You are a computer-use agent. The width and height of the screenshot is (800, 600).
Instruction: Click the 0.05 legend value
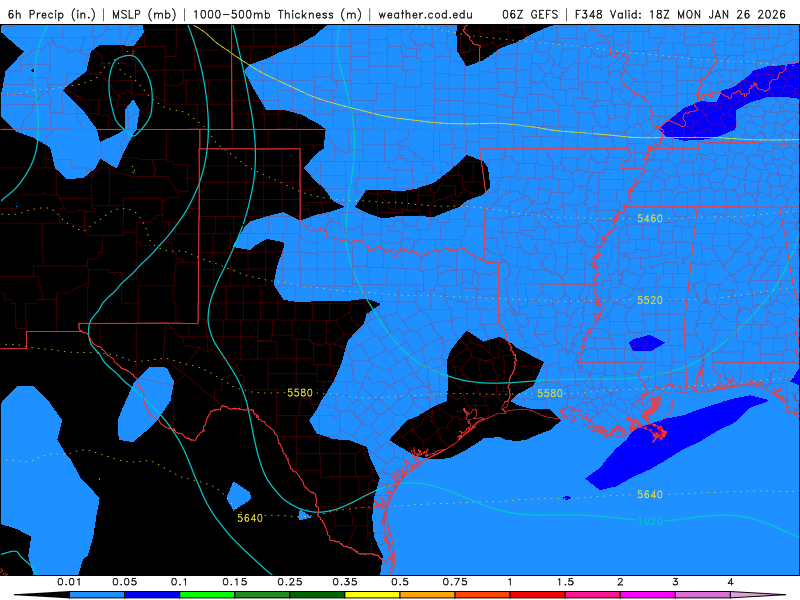pos(124,582)
